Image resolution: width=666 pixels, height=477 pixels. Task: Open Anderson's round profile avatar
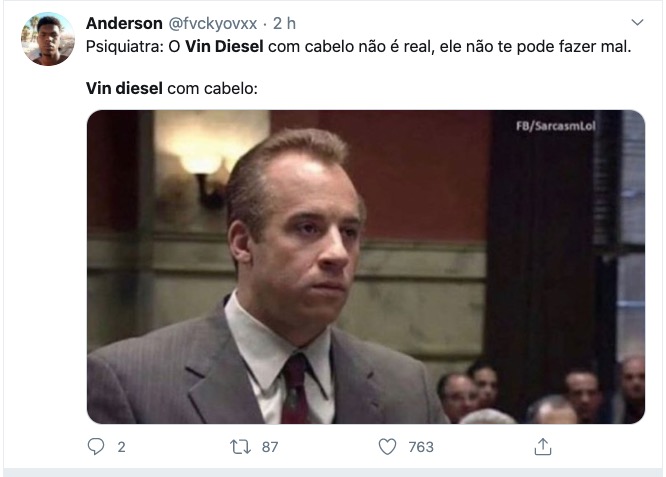point(48,39)
